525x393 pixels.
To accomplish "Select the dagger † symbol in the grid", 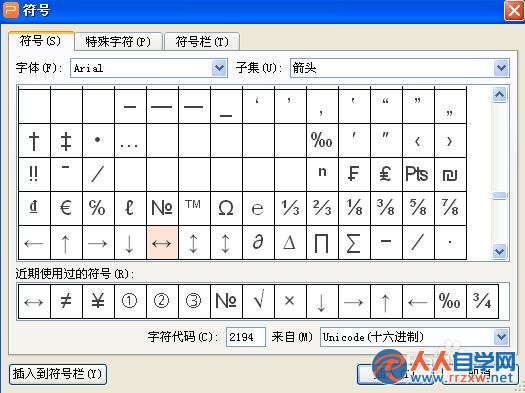I will [x=34, y=141].
